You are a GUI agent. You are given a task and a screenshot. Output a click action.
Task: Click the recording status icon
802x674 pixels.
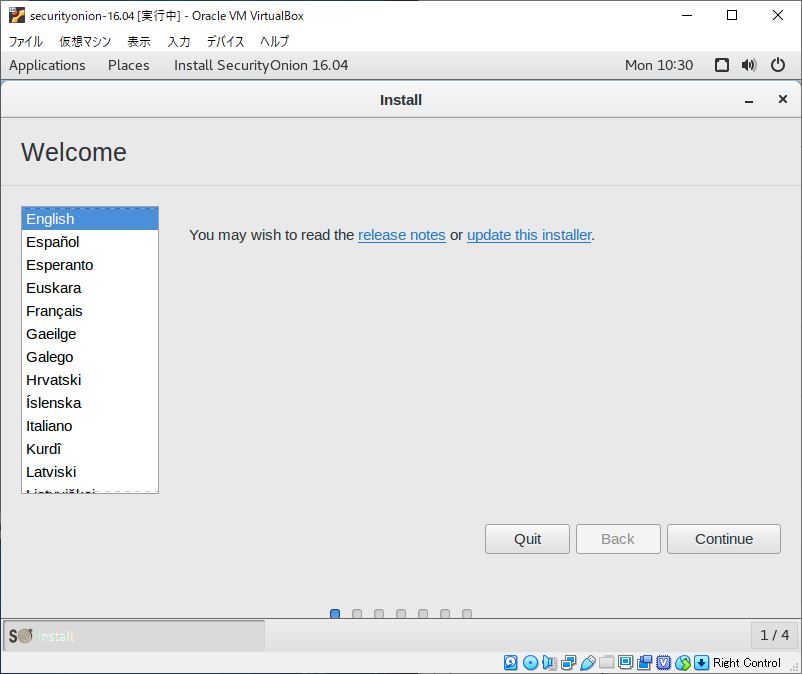(x=644, y=663)
